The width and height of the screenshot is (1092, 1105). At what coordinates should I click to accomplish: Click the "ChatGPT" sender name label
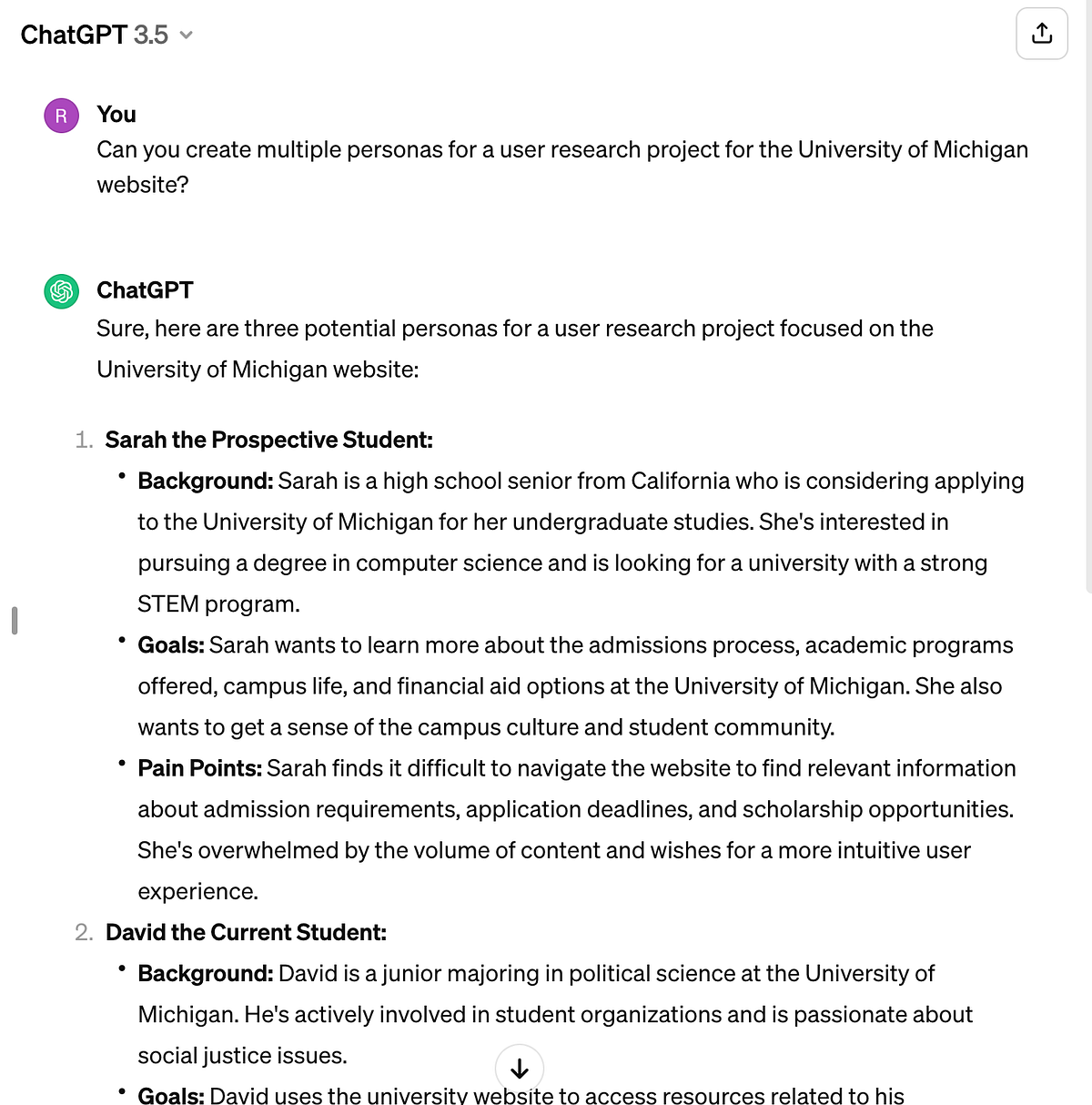click(x=145, y=290)
